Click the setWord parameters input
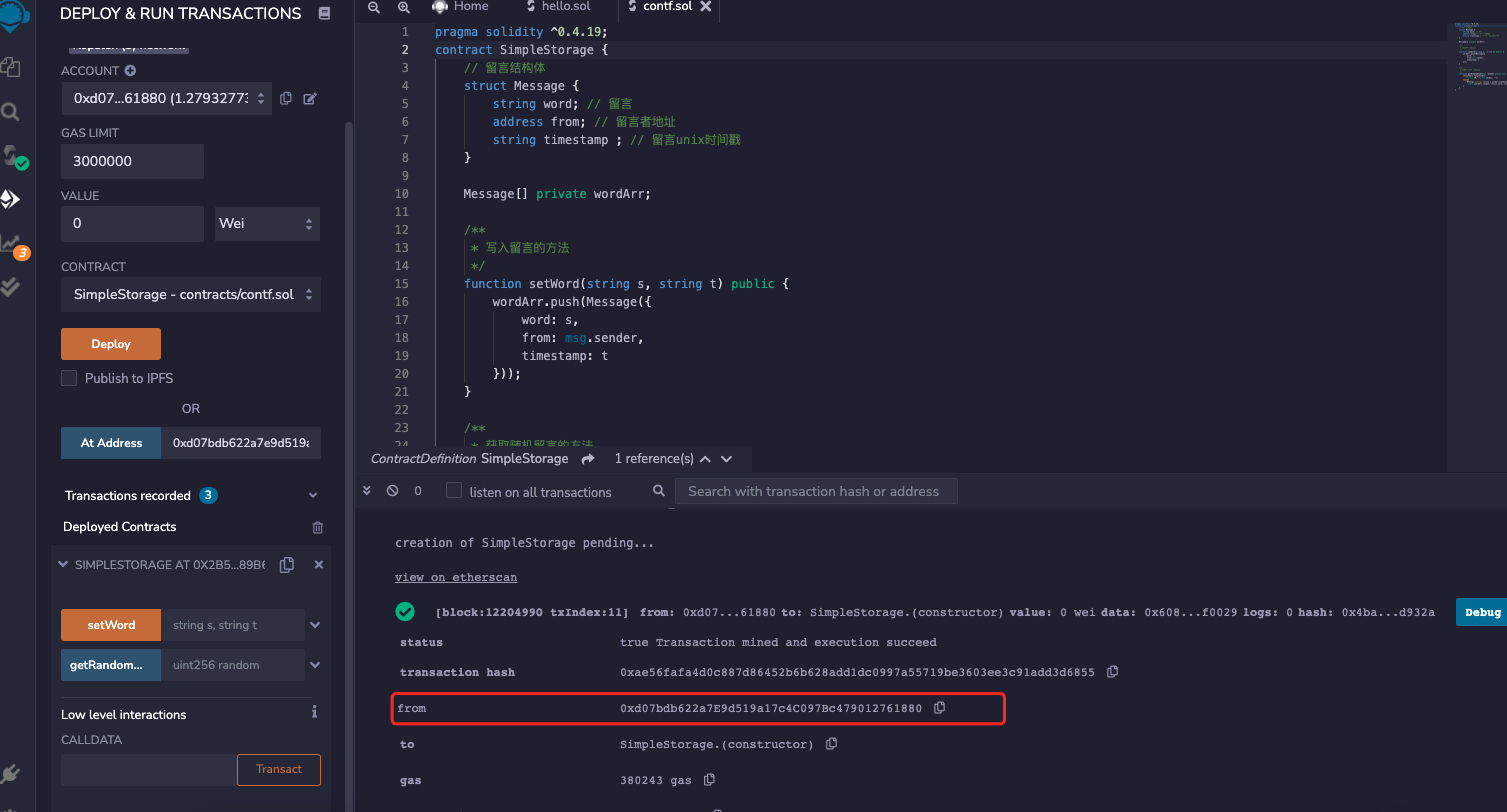 pos(233,625)
